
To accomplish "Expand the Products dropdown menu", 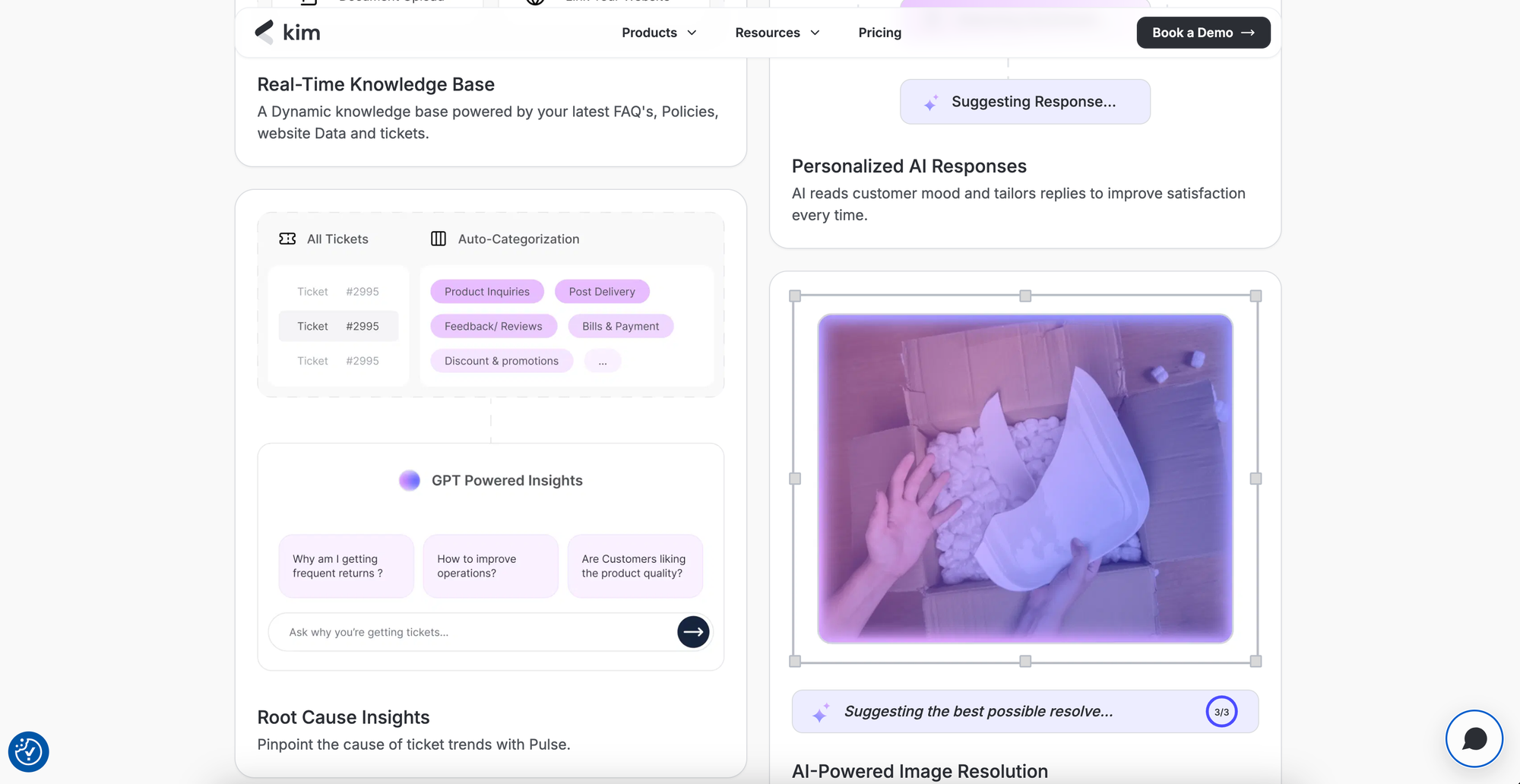I will pos(659,33).
